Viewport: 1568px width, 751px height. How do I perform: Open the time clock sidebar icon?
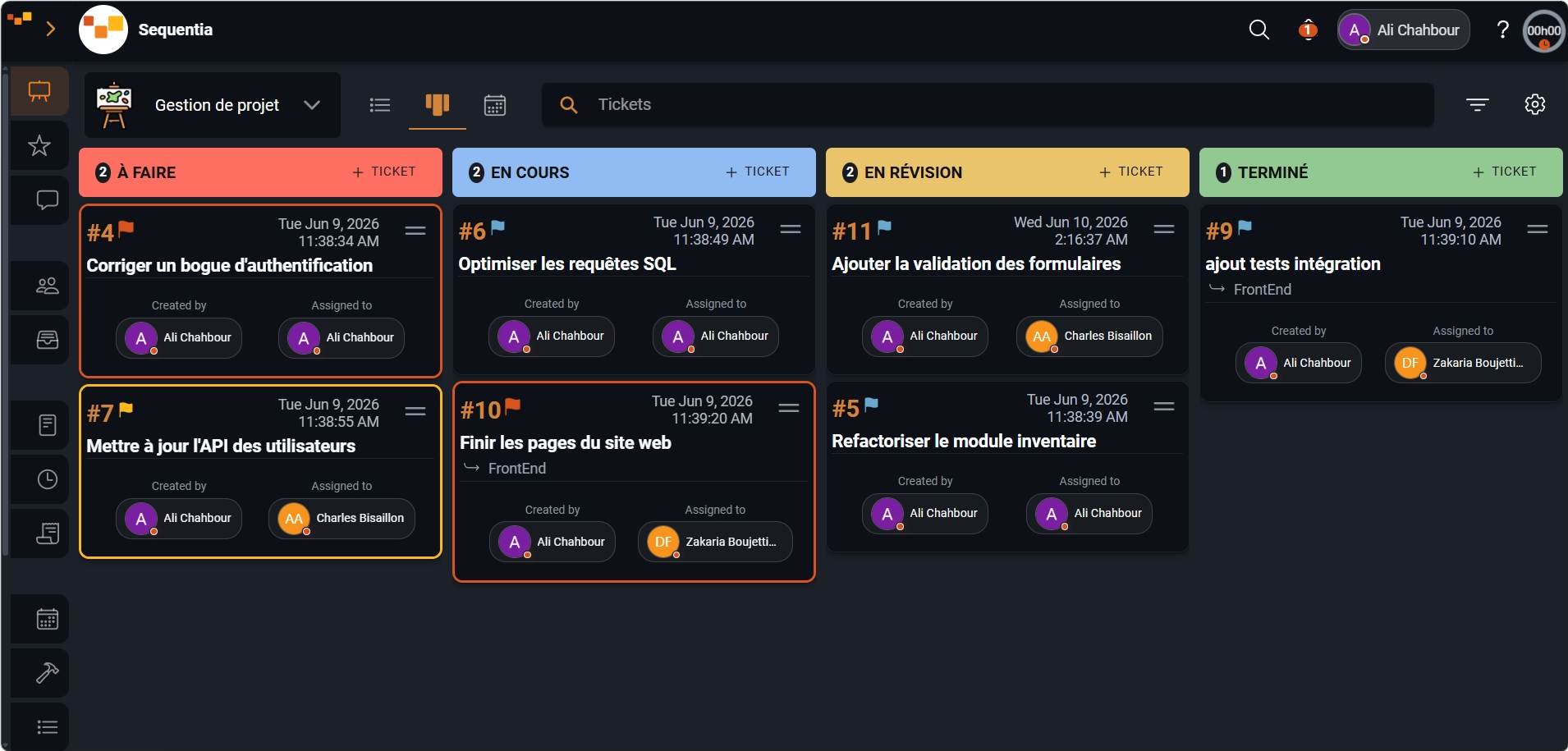(47, 479)
